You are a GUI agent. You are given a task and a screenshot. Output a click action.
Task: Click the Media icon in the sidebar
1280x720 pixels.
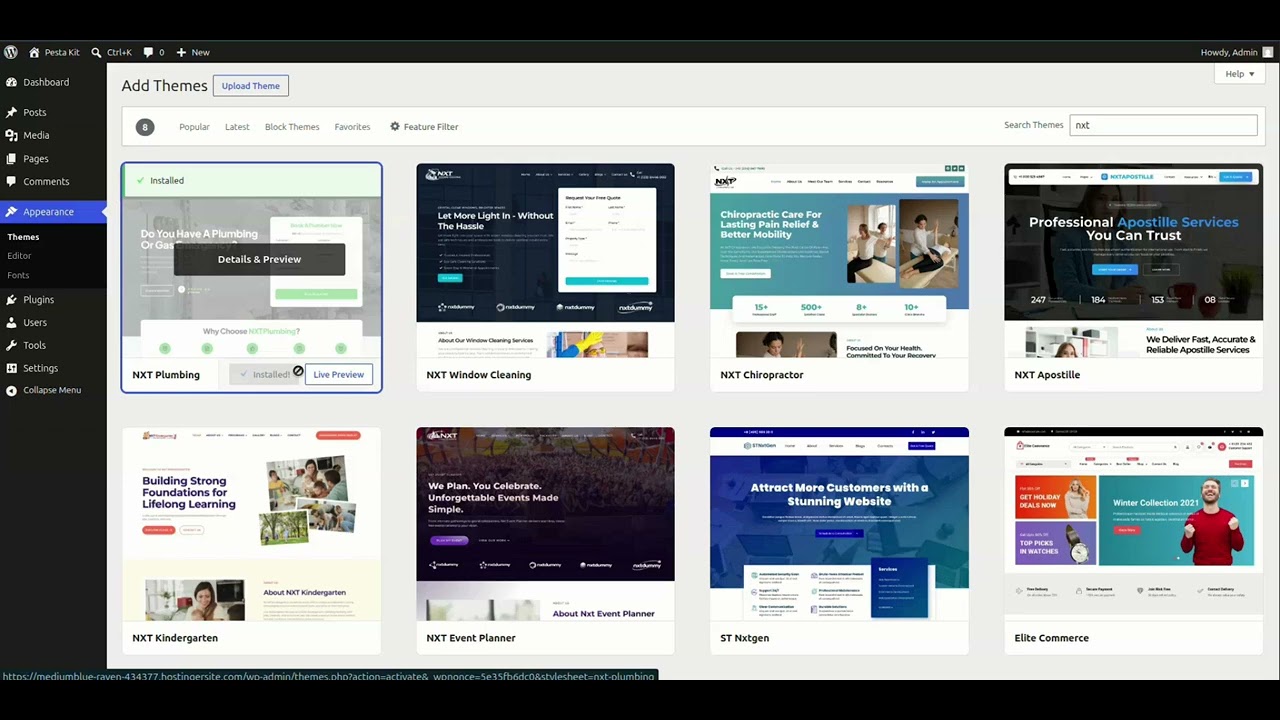point(11,135)
